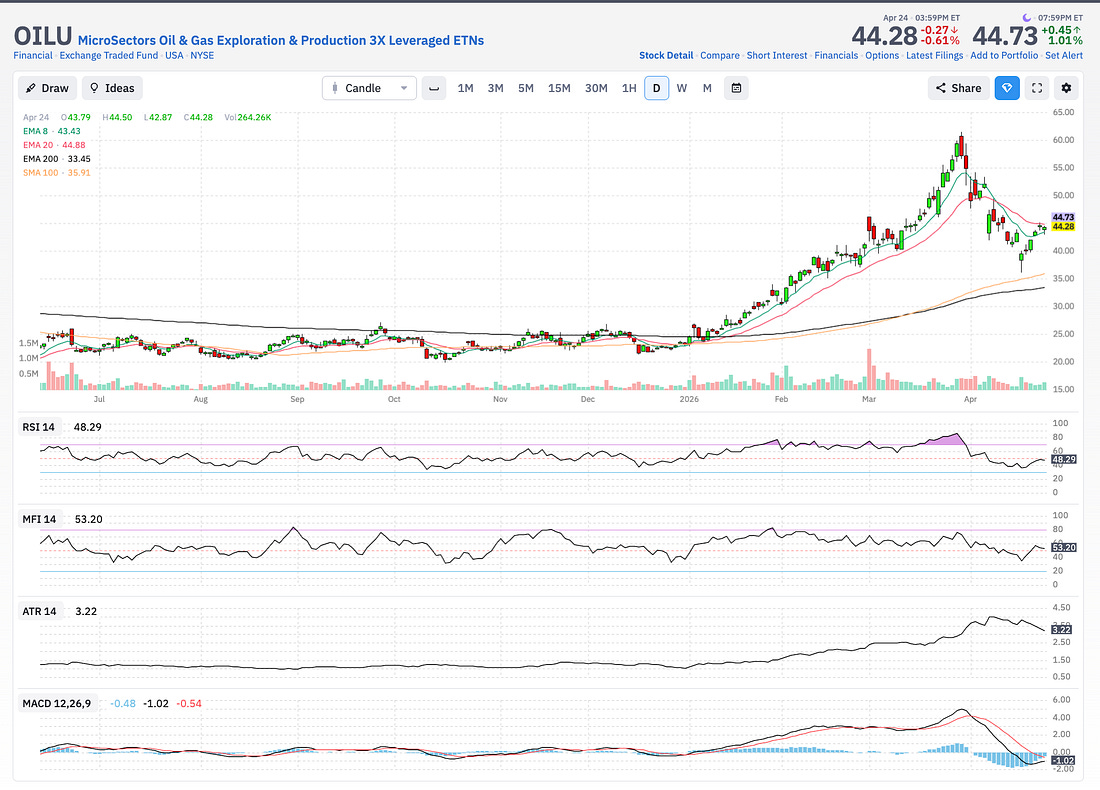The width and height of the screenshot is (1100, 790).
Task: Click the Financial sector link
Action: [x=33, y=55]
